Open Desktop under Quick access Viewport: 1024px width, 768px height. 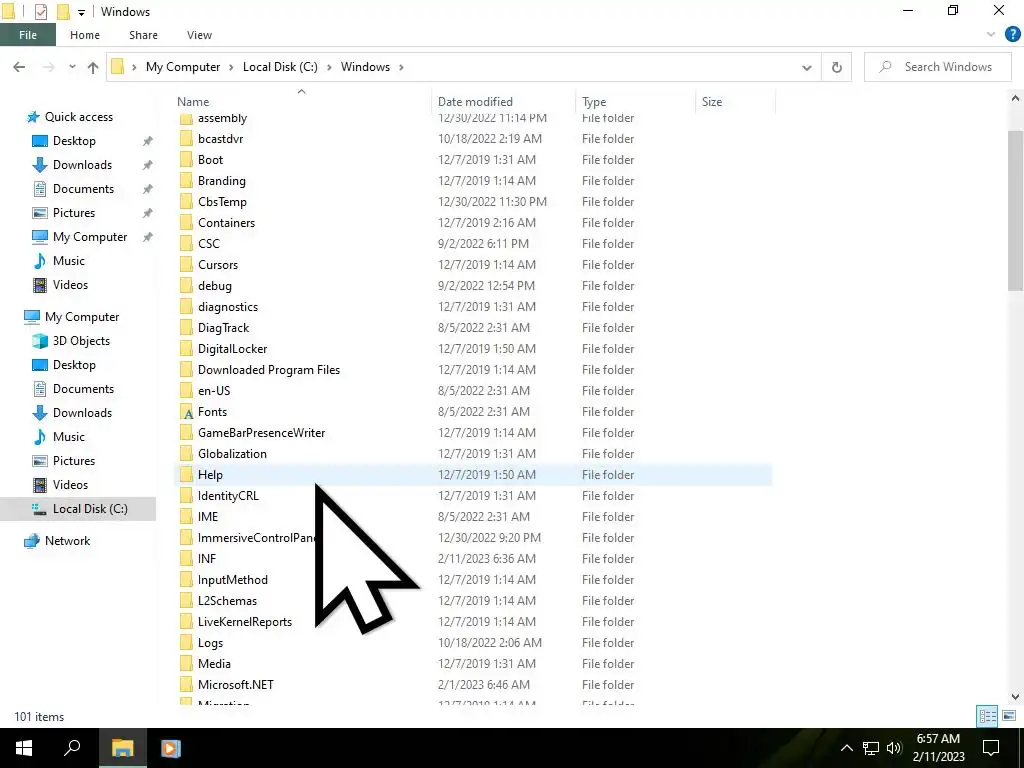pos(74,141)
